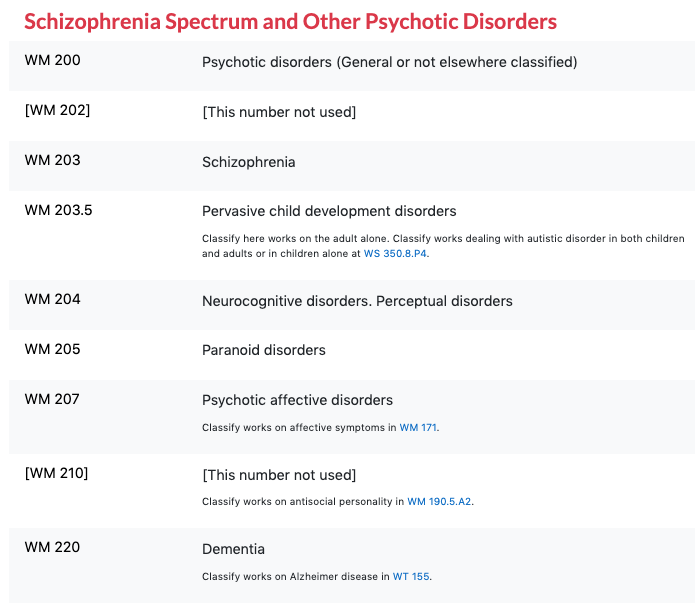Click the WT 155 link
695x611 pixels.
pos(411,576)
